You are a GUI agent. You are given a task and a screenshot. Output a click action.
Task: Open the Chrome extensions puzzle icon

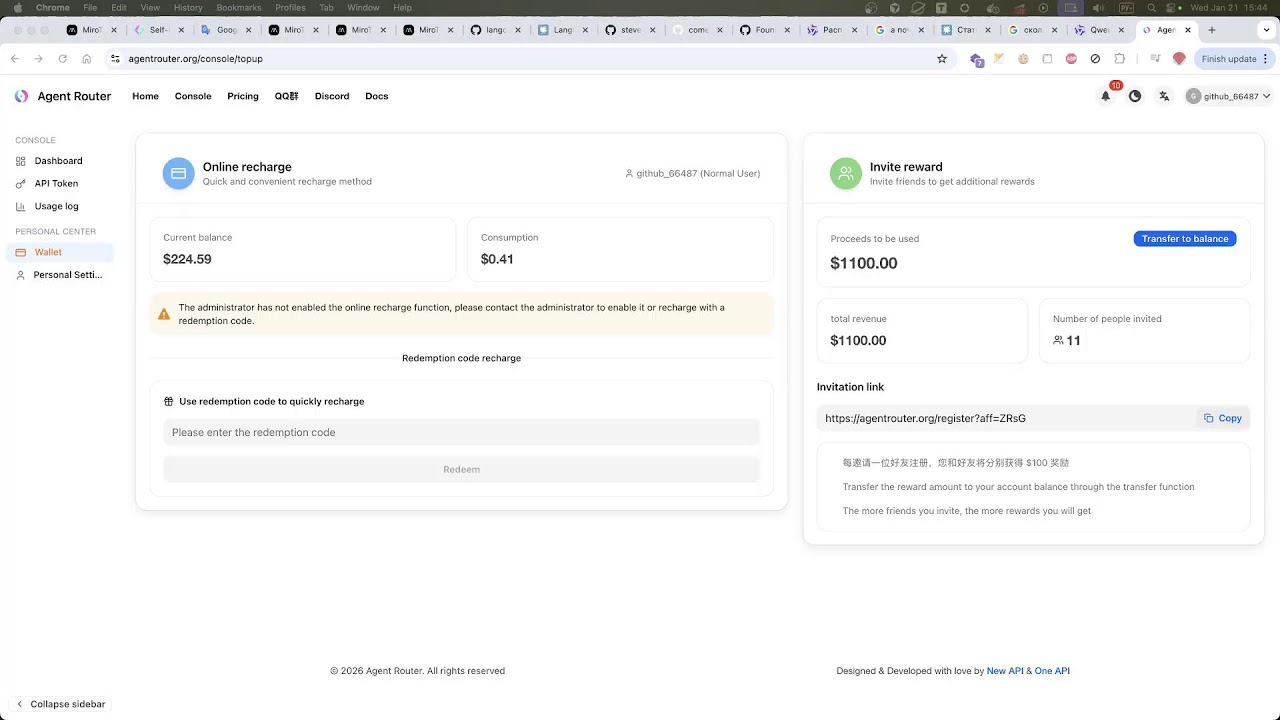click(1119, 59)
